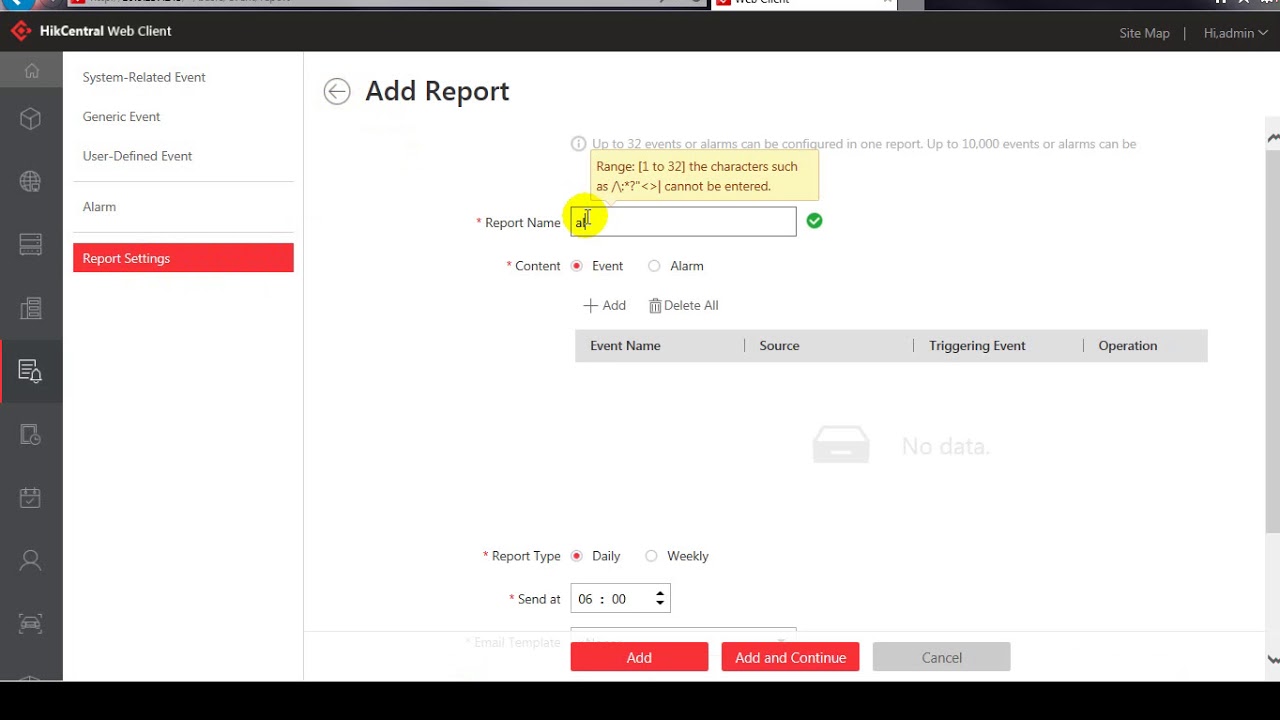Click the Send at time stepper arrows
The image size is (1280, 720).
tap(659, 599)
